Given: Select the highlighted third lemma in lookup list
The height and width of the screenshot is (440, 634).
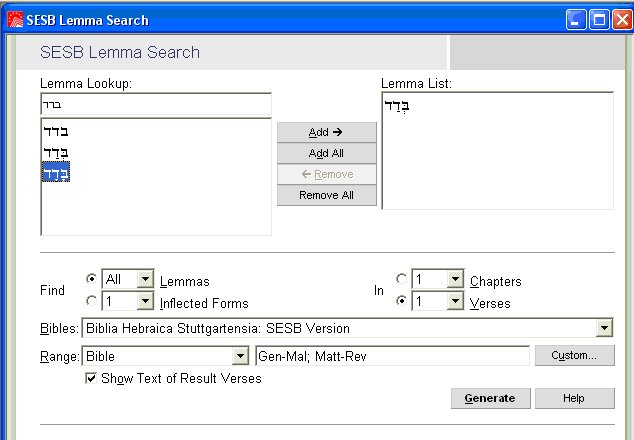Looking at the screenshot, I should pyautogui.click(x=56, y=172).
